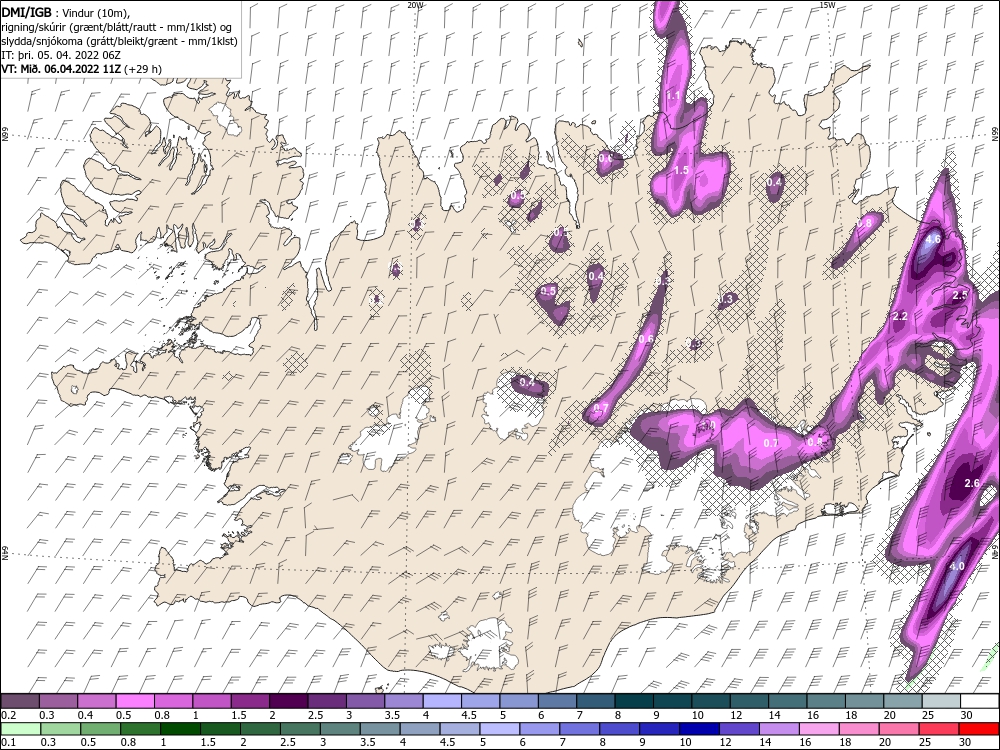This screenshot has height=750, width=1000.
Task: Click the 4.5 label in lower rain legend
Action: (448, 743)
